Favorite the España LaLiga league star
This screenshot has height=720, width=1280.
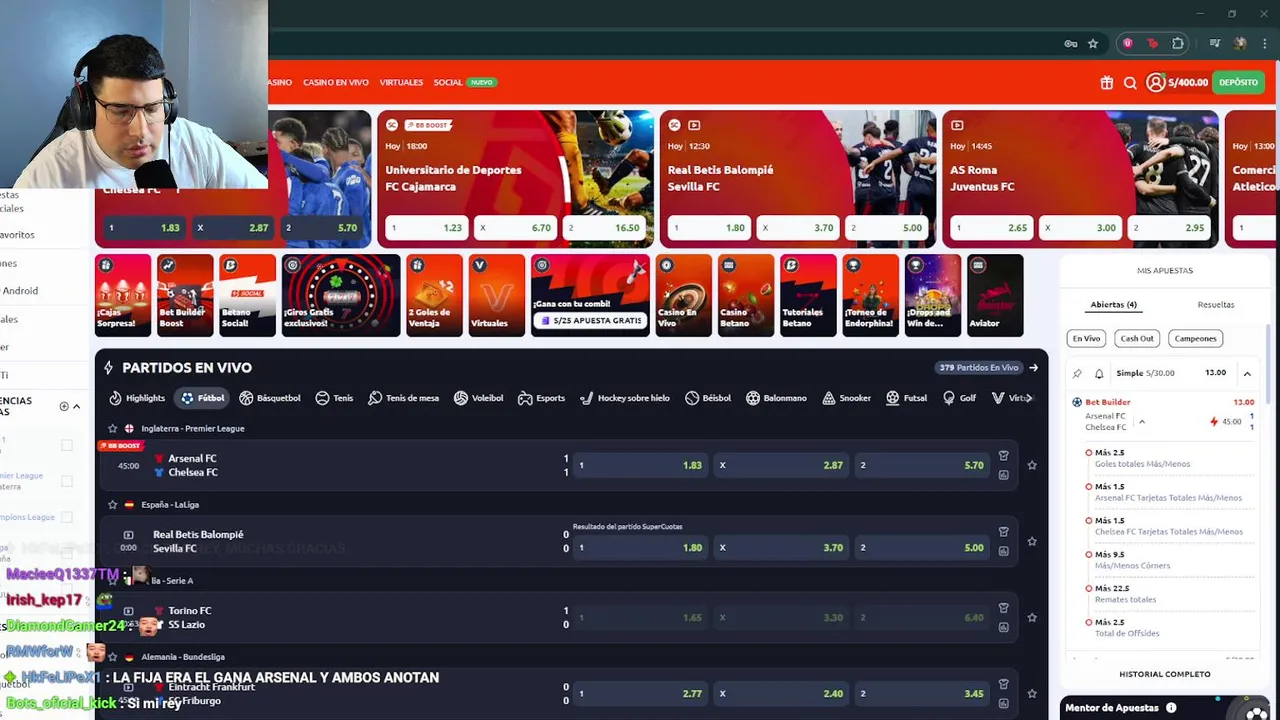(x=112, y=505)
